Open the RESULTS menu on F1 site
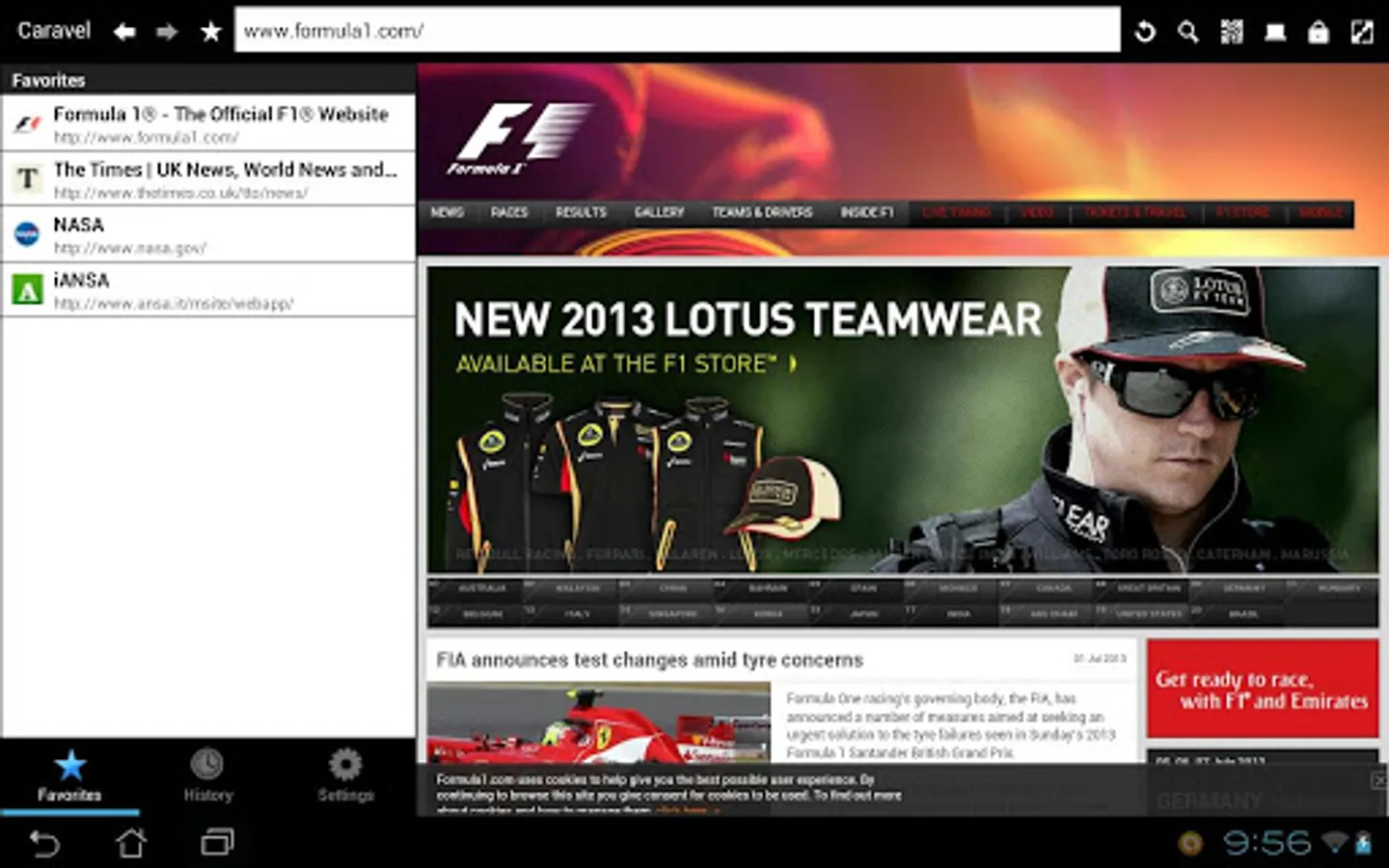 (x=581, y=212)
